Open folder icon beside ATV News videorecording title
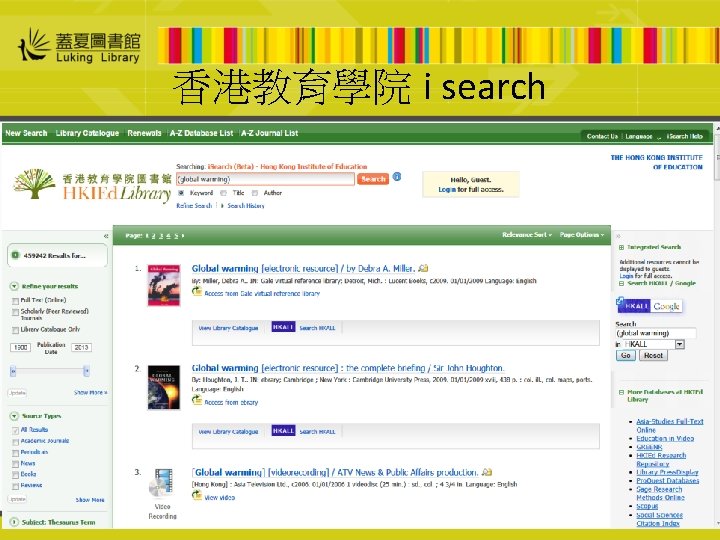The width and height of the screenshot is (720, 540). [x=487, y=472]
